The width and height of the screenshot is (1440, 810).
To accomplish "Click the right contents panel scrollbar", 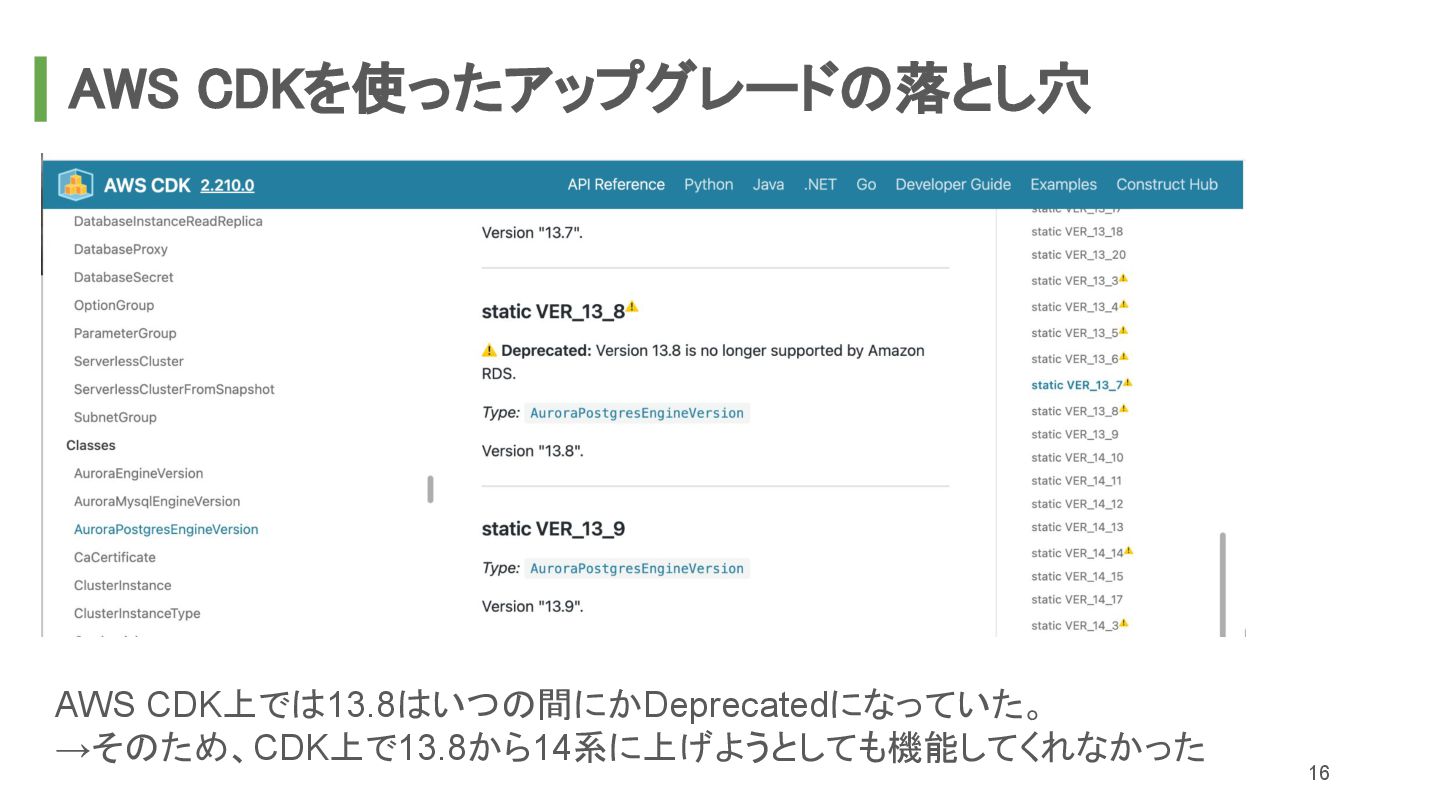I will pos(1222,584).
